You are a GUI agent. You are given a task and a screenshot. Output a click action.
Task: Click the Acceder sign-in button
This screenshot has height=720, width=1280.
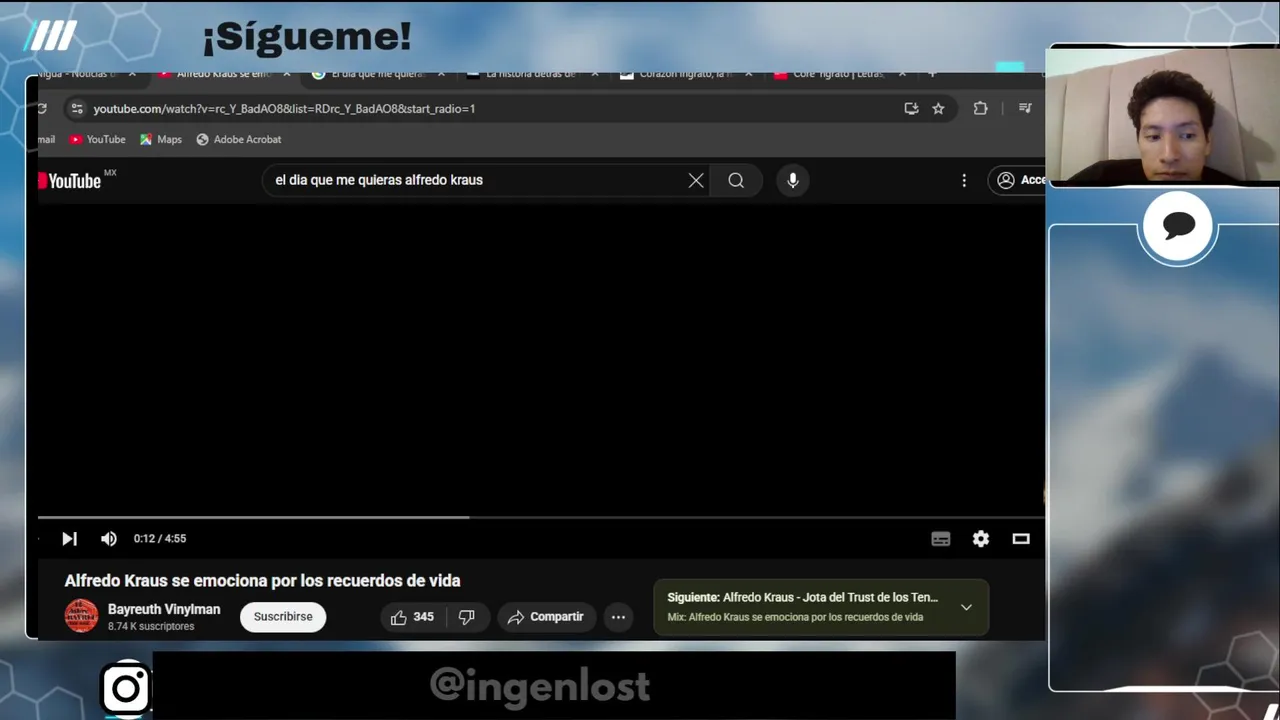coord(1017,180)
